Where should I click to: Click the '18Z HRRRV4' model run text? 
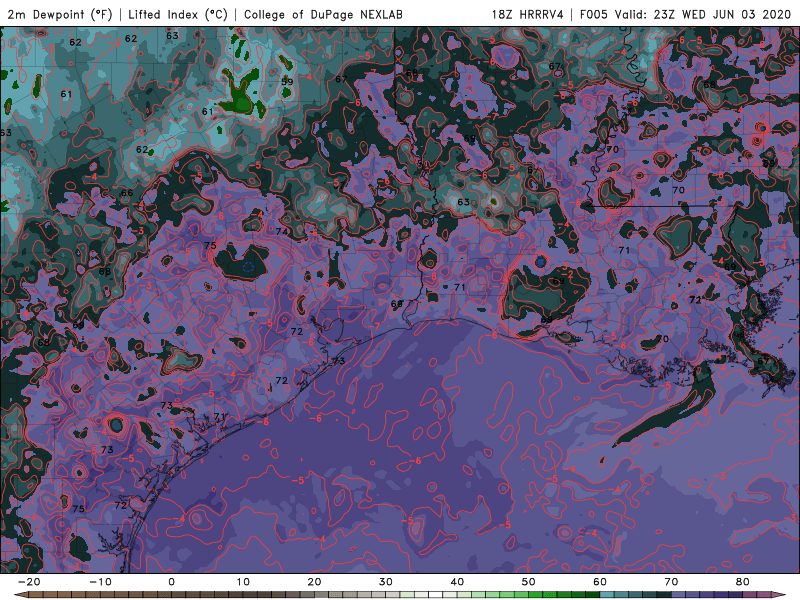tap(527, 14)
